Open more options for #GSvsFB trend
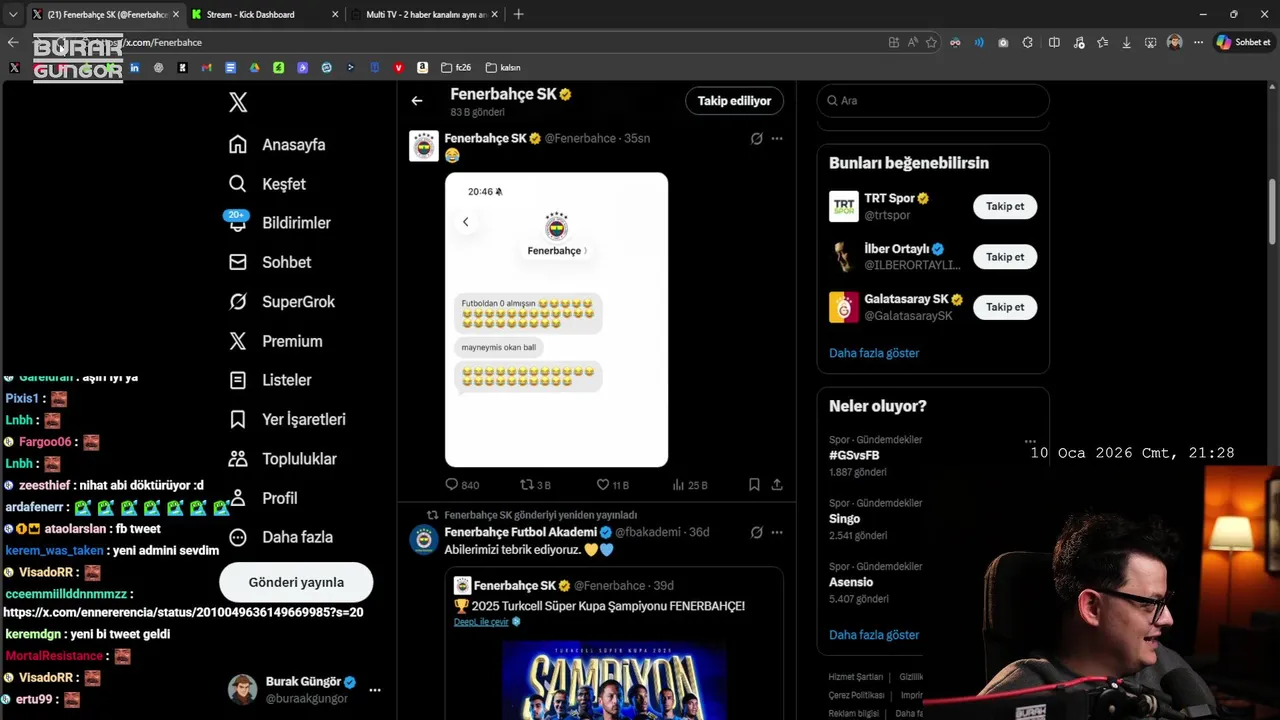1280x720 pixels. pyautogui.click(x=1030, y=441)
